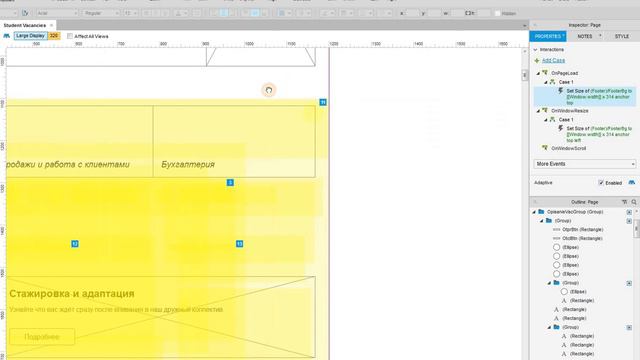Click the Add Case link
Screen dimensions: 640x360
click(553, 60)
